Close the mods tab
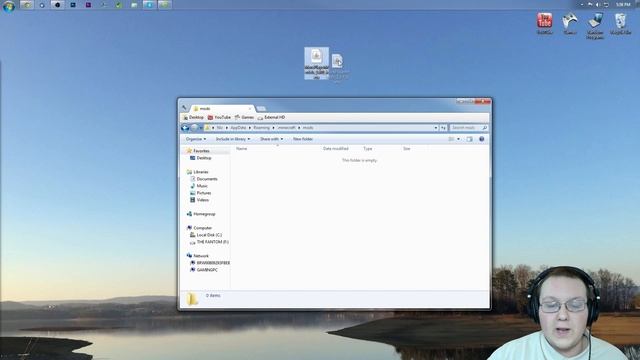 coord(250,109)
